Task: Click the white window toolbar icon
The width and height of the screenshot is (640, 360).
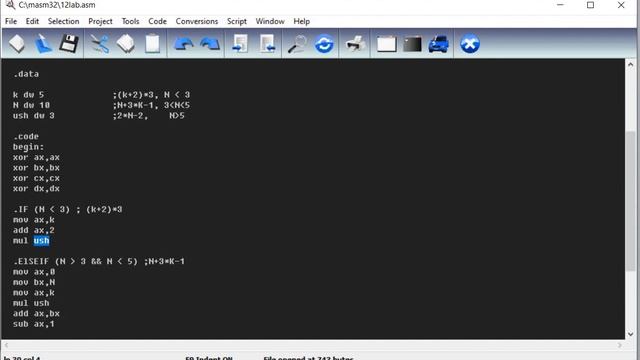Action: (386, 44)
